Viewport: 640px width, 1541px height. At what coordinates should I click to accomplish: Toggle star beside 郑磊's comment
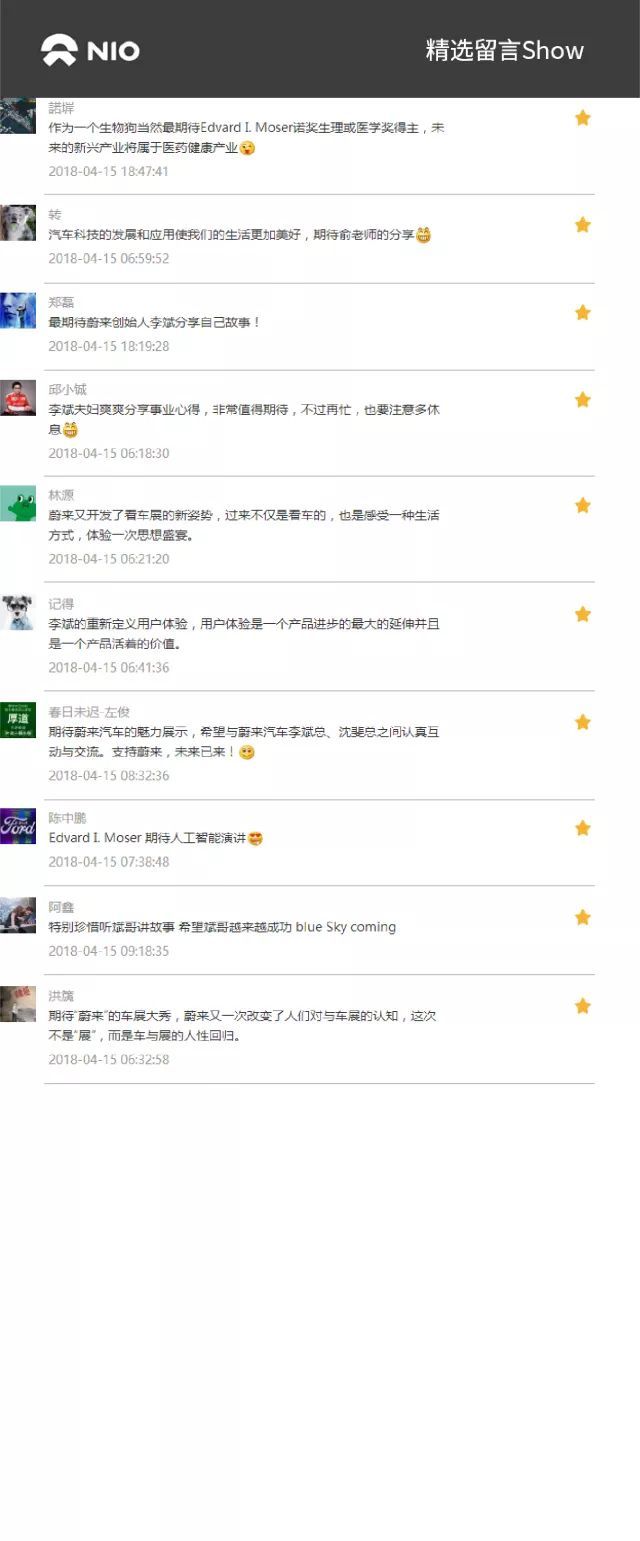[583, 313]
